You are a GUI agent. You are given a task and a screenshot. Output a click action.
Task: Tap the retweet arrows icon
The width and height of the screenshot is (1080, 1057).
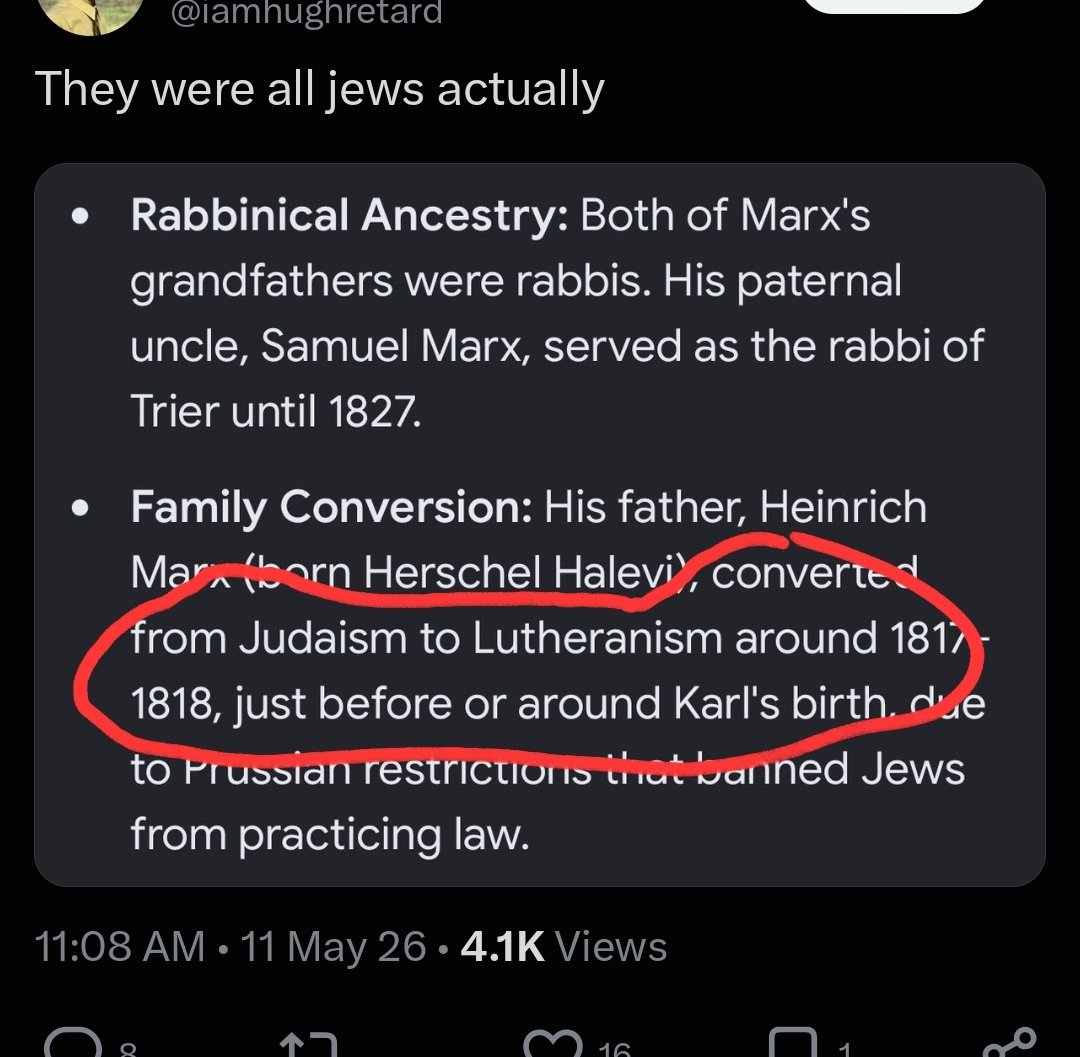coord(309,1045)
